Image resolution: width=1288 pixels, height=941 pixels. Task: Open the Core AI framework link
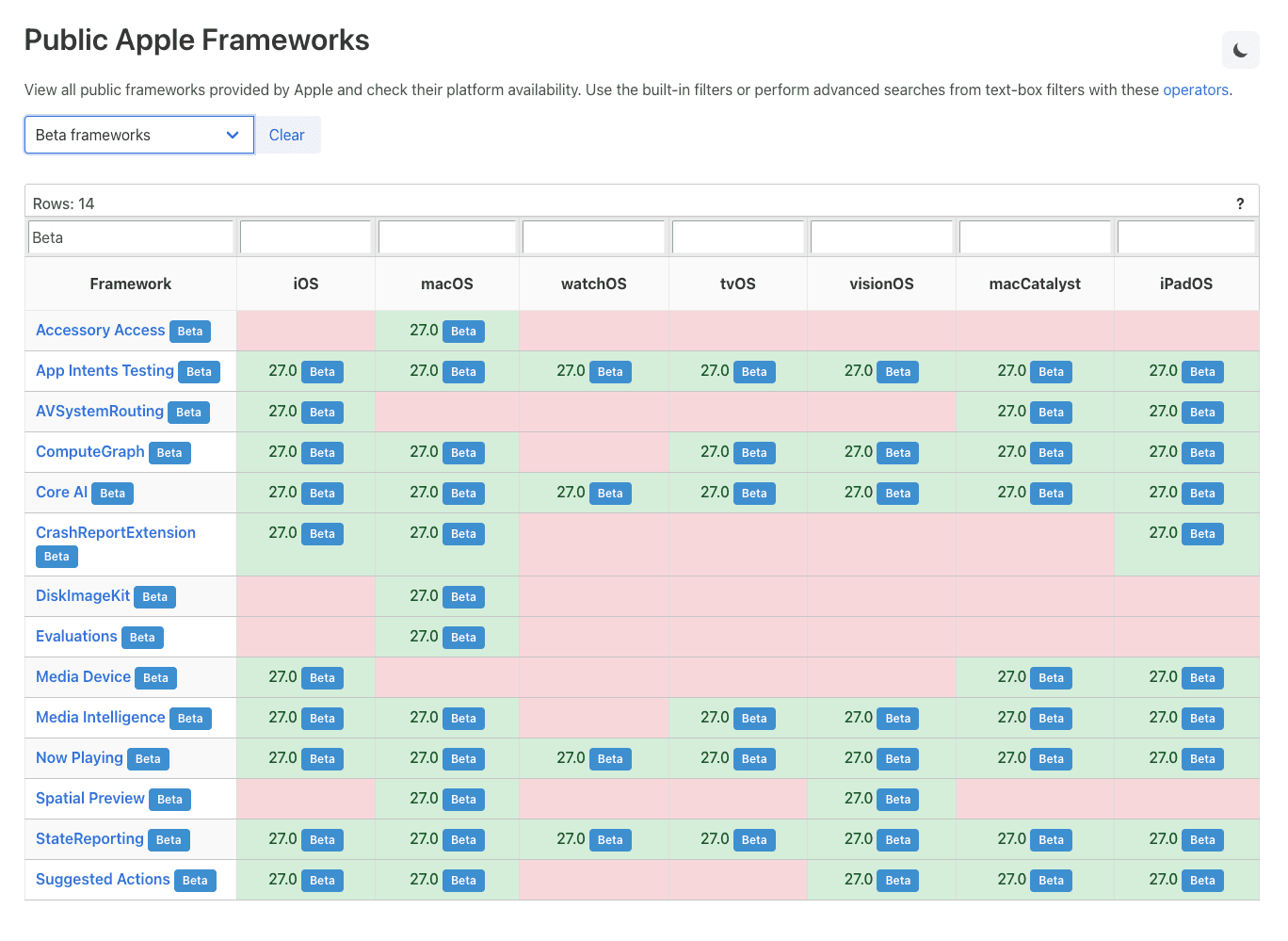click(61, 492)
